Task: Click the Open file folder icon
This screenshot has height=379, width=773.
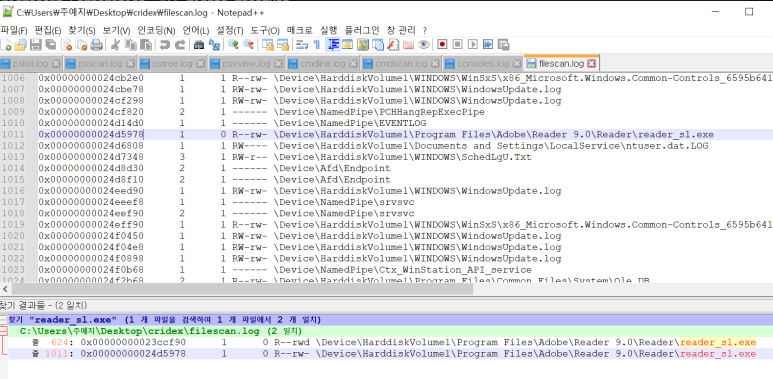Action: click(x=20, y=45)
